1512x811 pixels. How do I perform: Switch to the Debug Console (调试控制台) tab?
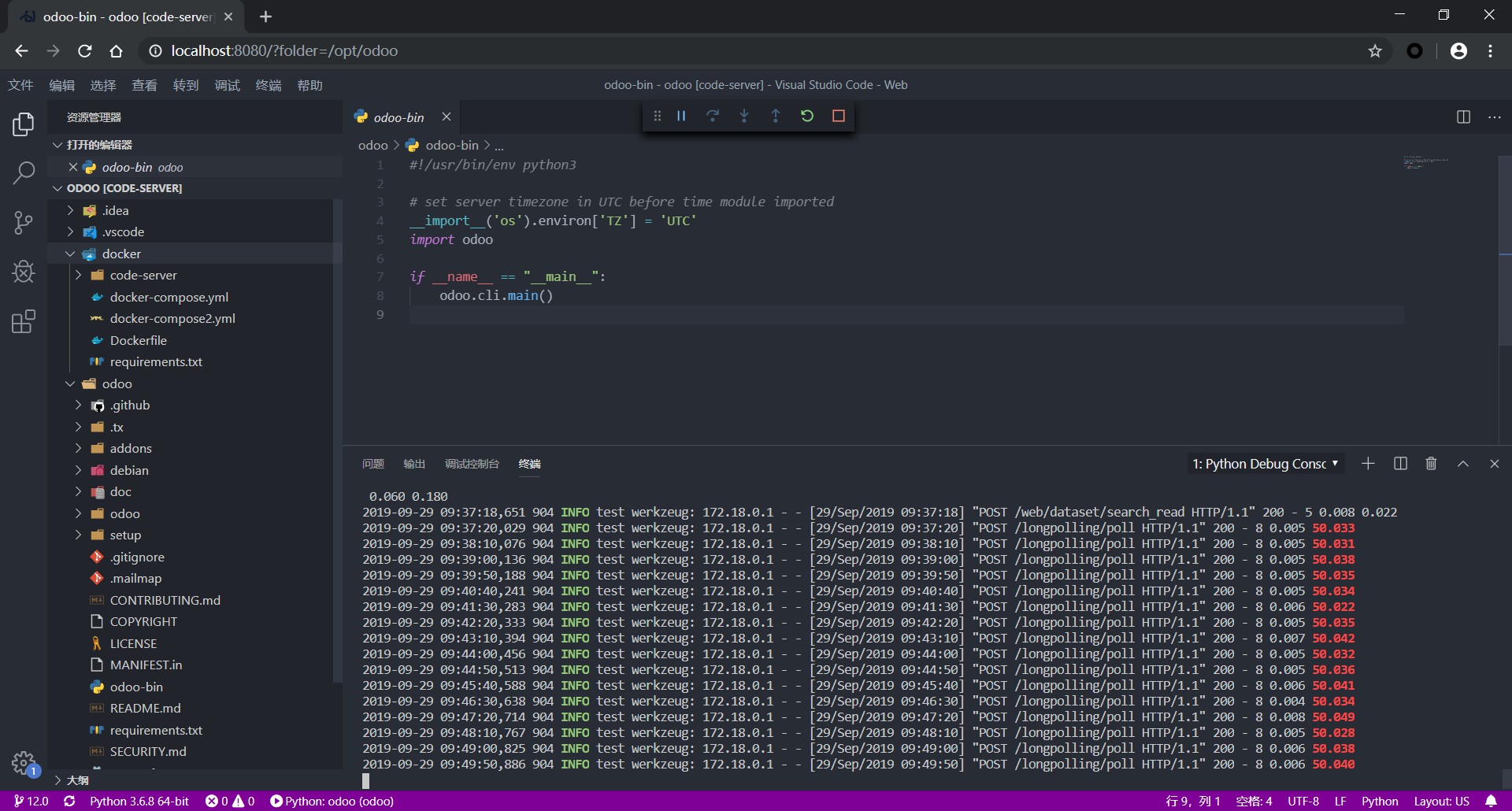472,464
